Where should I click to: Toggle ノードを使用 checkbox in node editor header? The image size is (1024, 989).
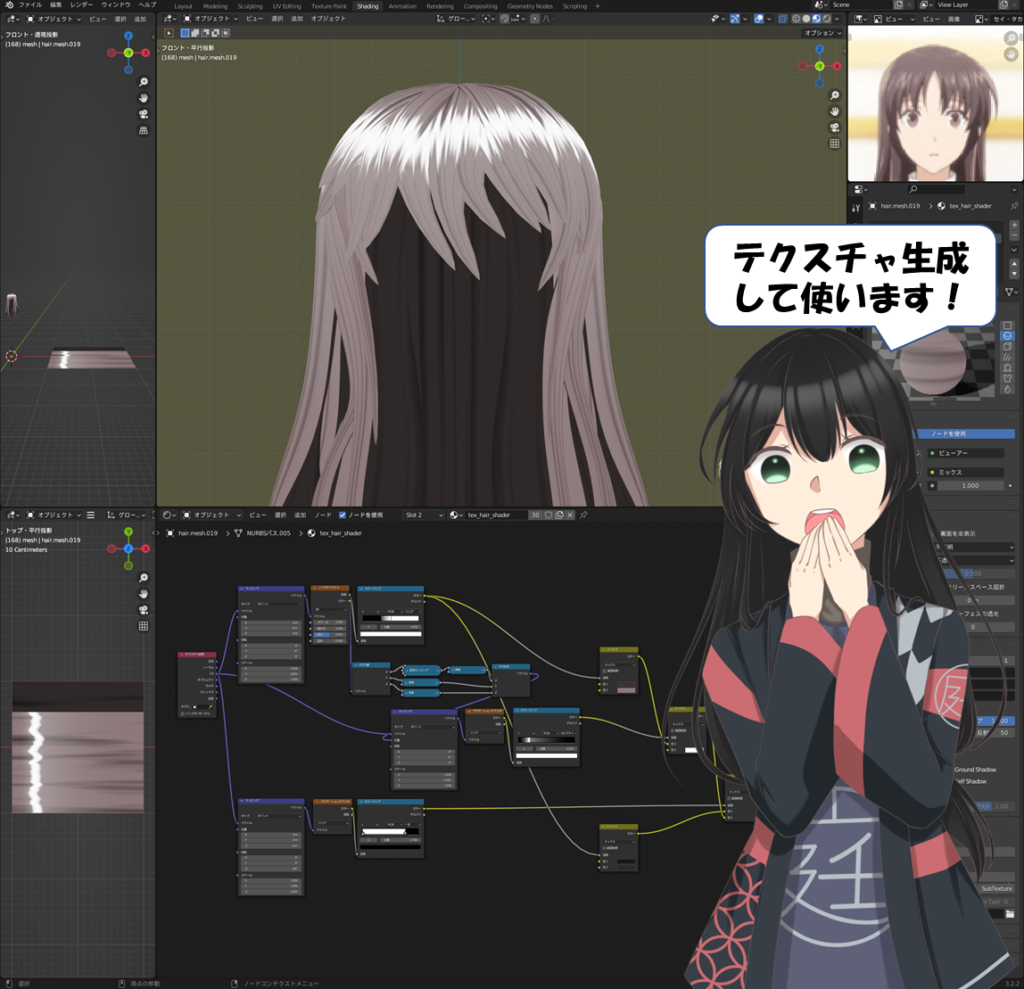pyautogui.click(x=342, y=515)
